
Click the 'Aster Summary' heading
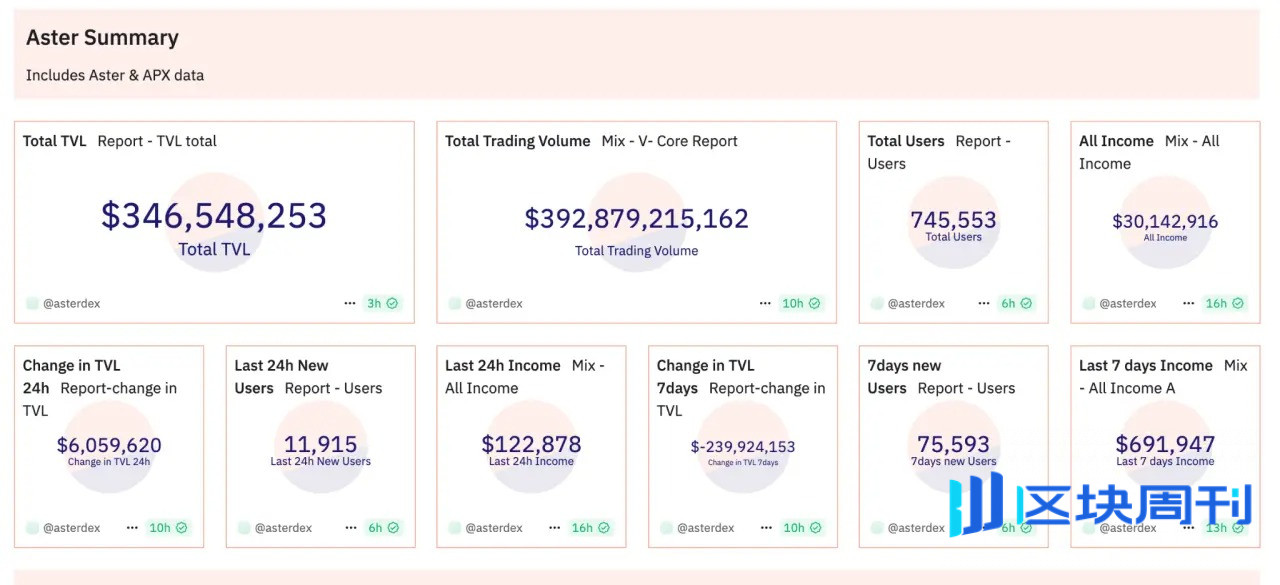click(102, 38)
